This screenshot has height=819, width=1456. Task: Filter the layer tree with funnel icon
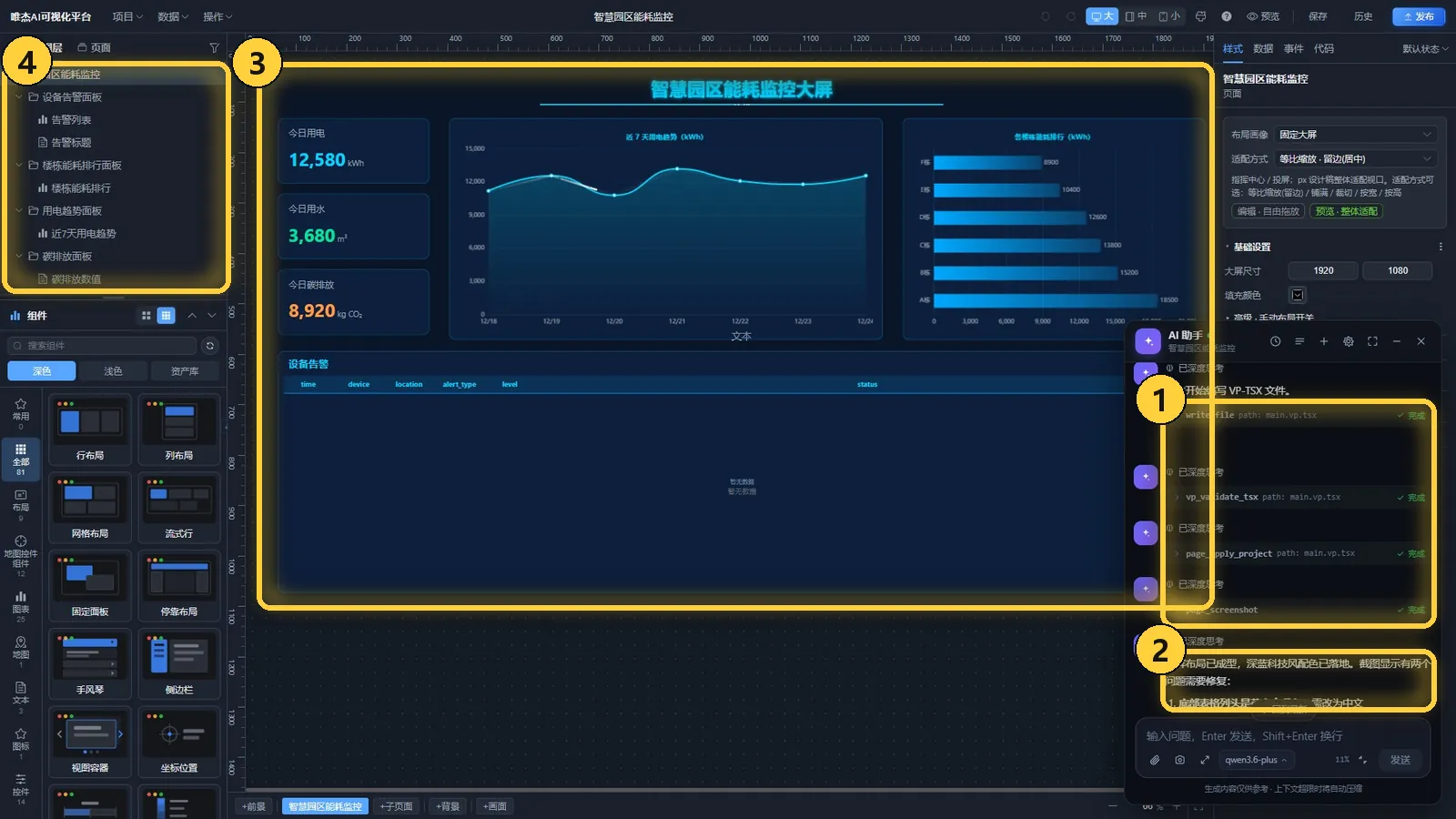click(214, 47)
